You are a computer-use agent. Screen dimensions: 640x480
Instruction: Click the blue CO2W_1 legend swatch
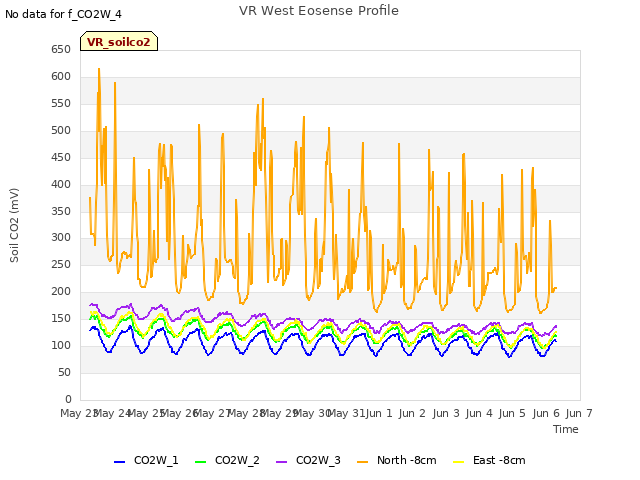click(x=119, y=462)
